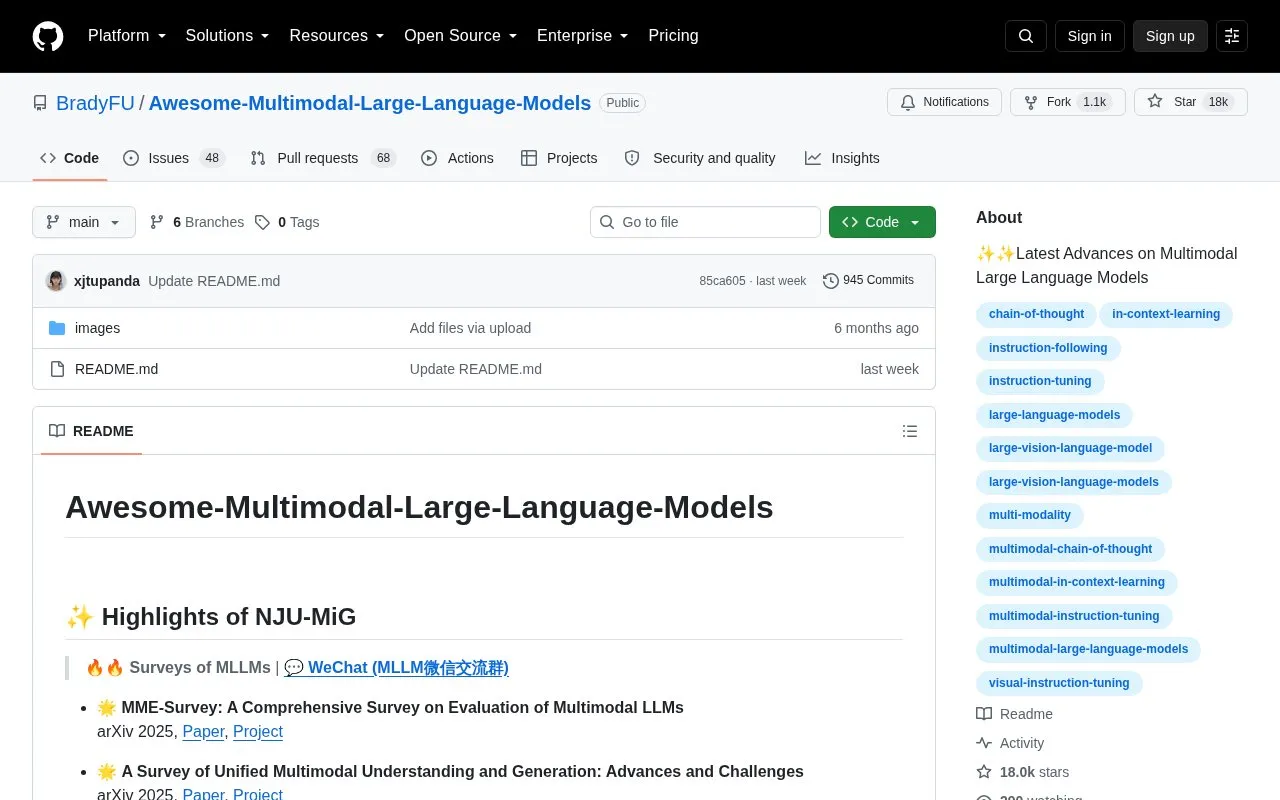Open the Awesome-Multimodal-Large-Language-Models repo link
The image size is (1280, 800).
(370, 103)
